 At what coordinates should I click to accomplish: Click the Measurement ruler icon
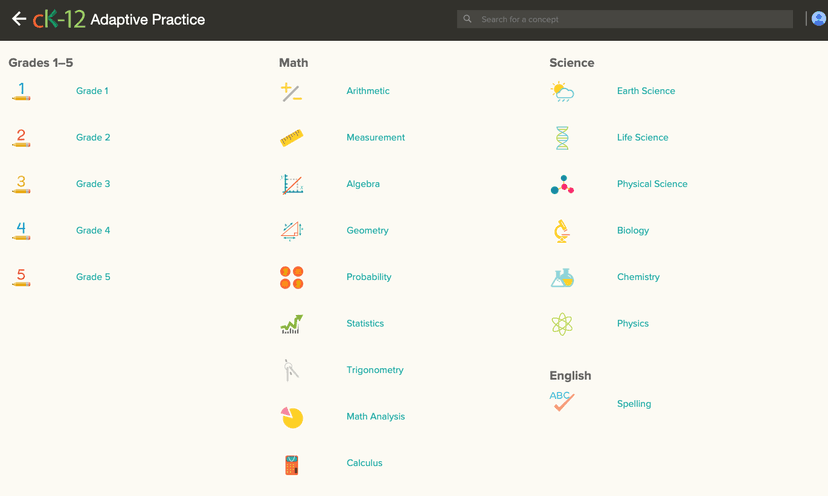click(291, 138)
